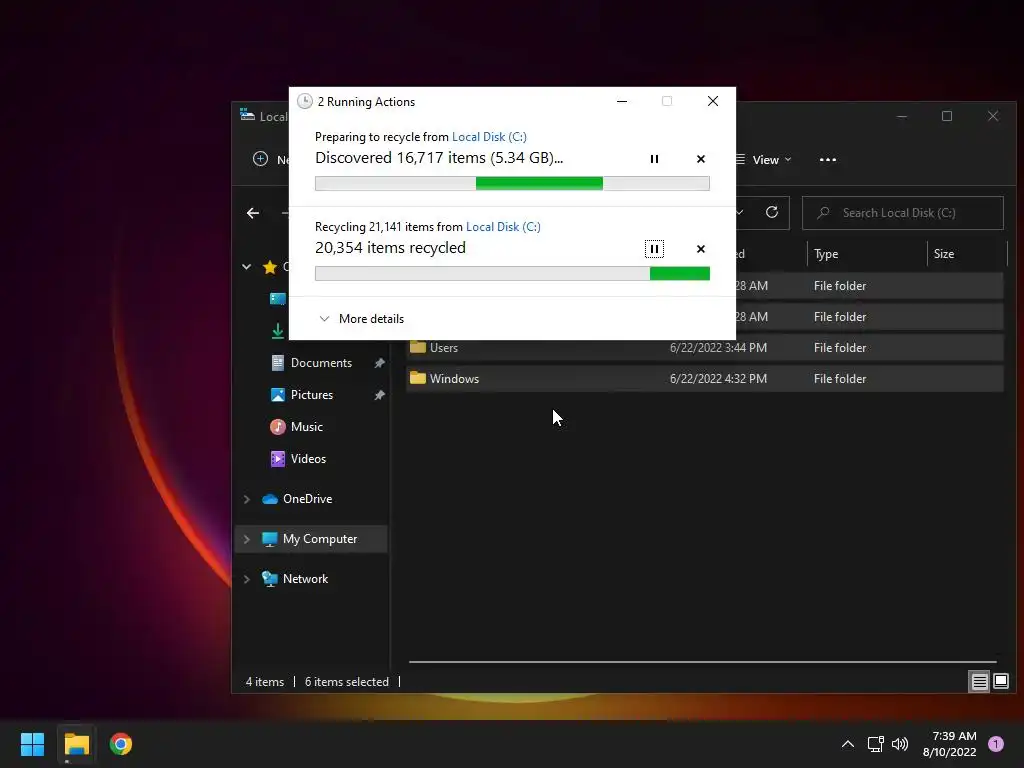Image resolution: width=1024 pixels, height=768 pixels.
Task: Close the Running Actions dialog
Action: point(712,101)
